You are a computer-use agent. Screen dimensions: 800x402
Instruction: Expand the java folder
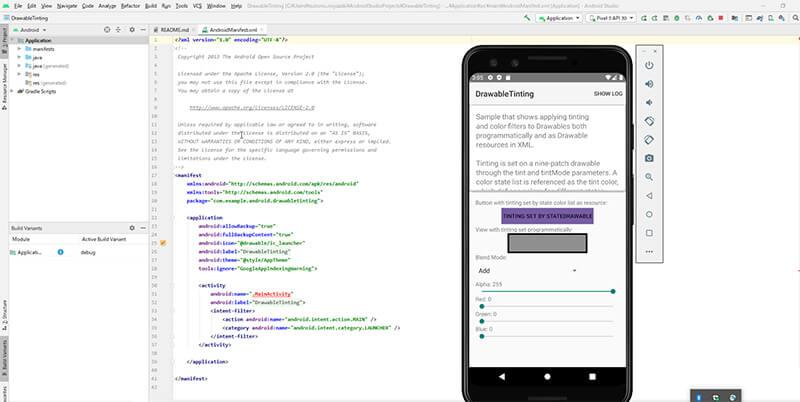19,57
